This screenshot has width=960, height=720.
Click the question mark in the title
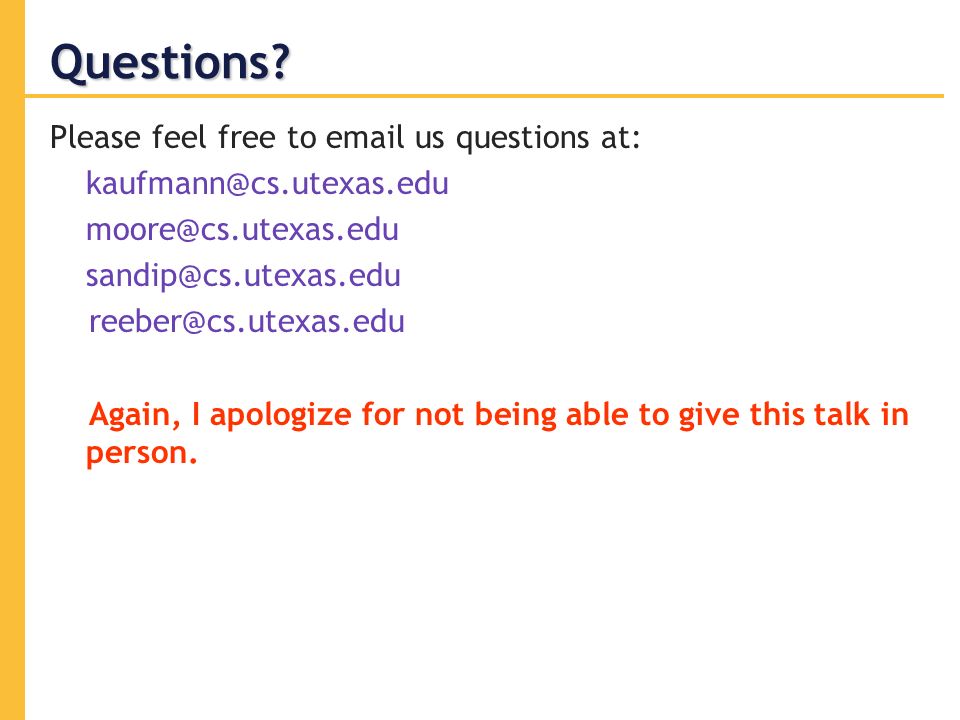(281, 61)
